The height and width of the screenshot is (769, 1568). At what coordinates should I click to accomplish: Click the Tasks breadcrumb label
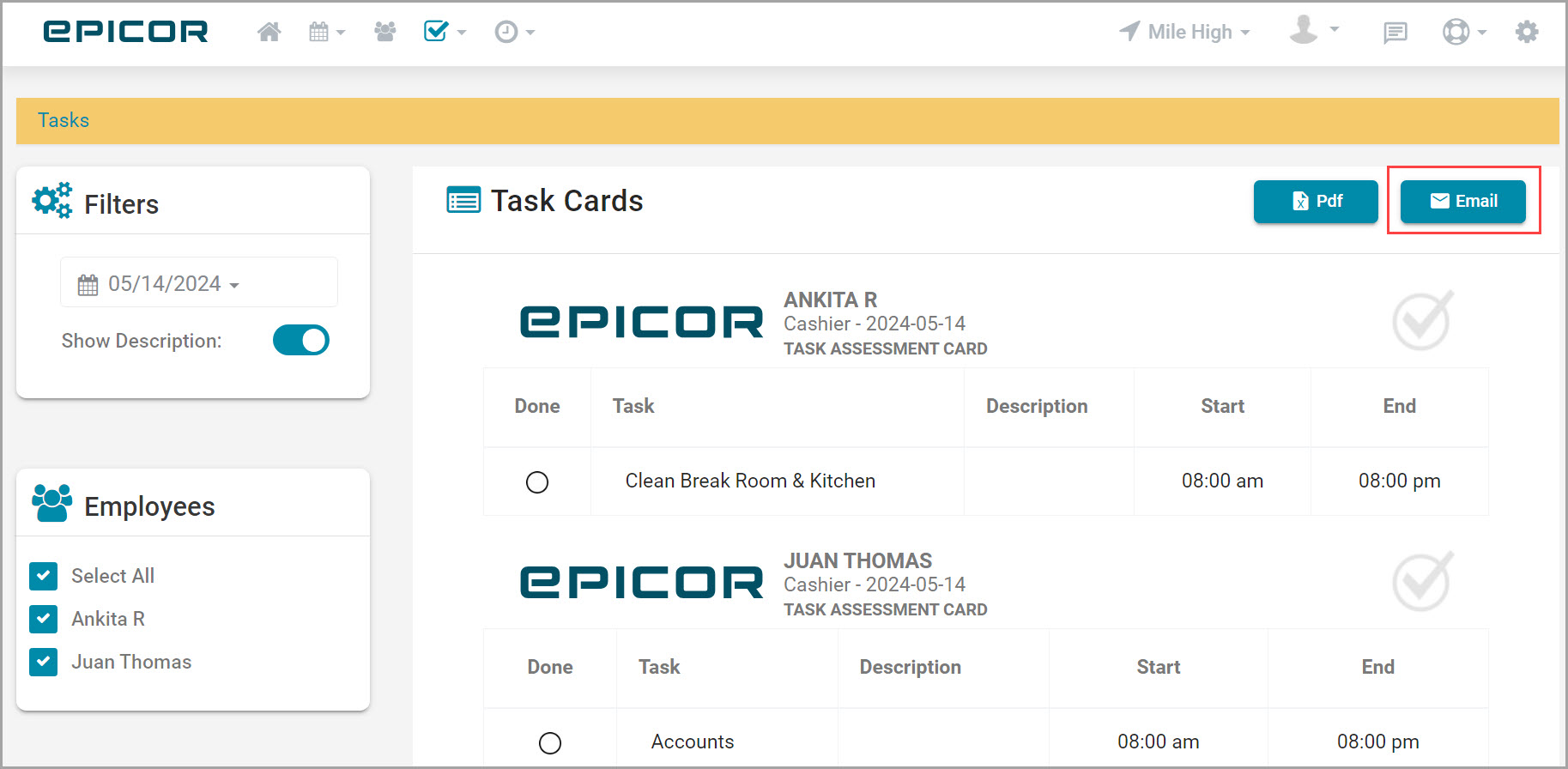(64, 120)
